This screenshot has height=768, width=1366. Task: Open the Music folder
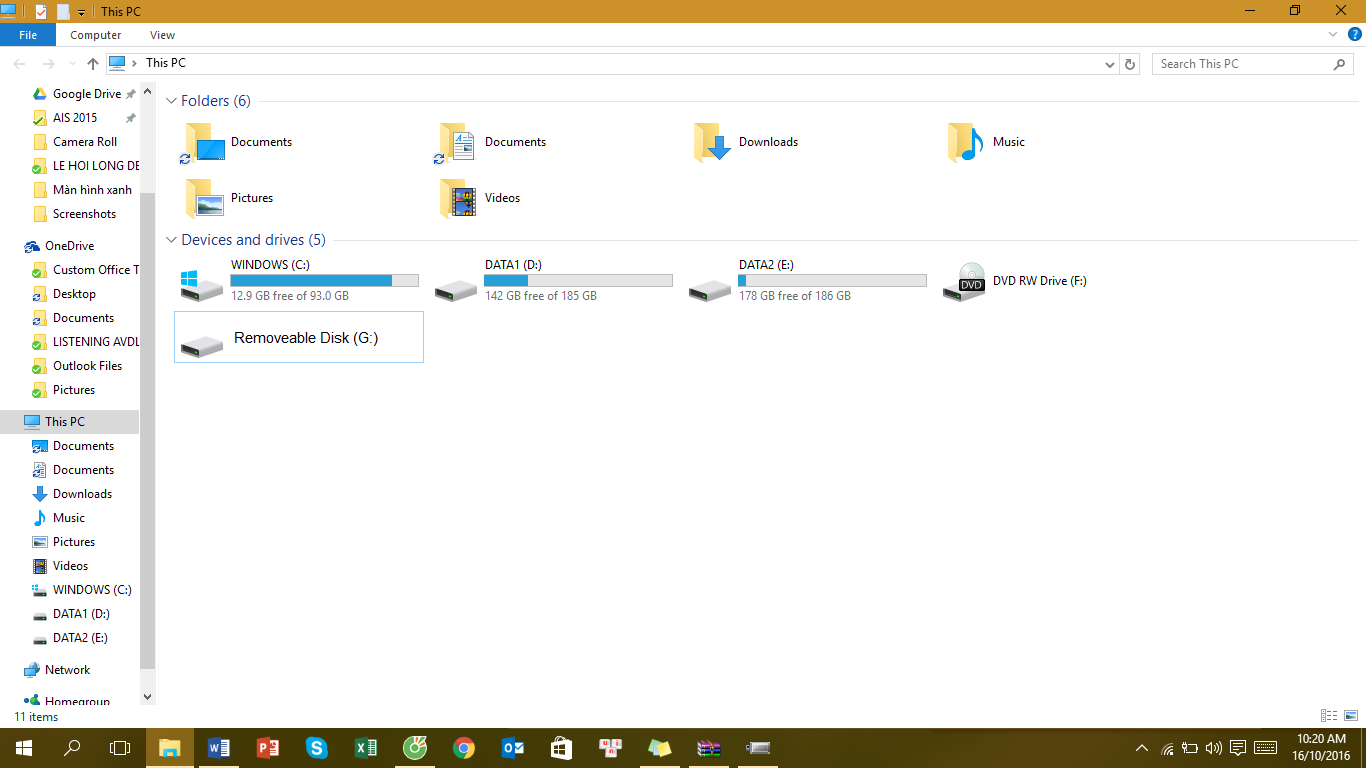click(x=1007, y=141)
